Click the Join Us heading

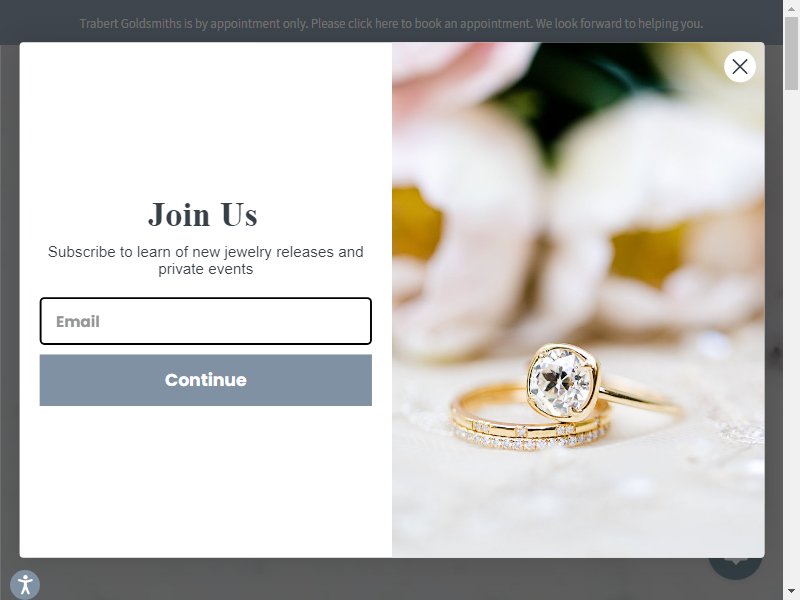(x=203, y=214)
